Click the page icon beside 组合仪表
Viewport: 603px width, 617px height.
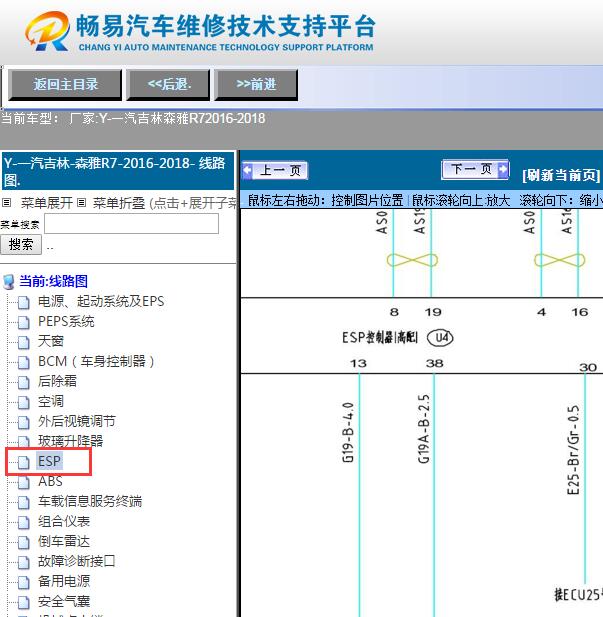tap(24, 522)
